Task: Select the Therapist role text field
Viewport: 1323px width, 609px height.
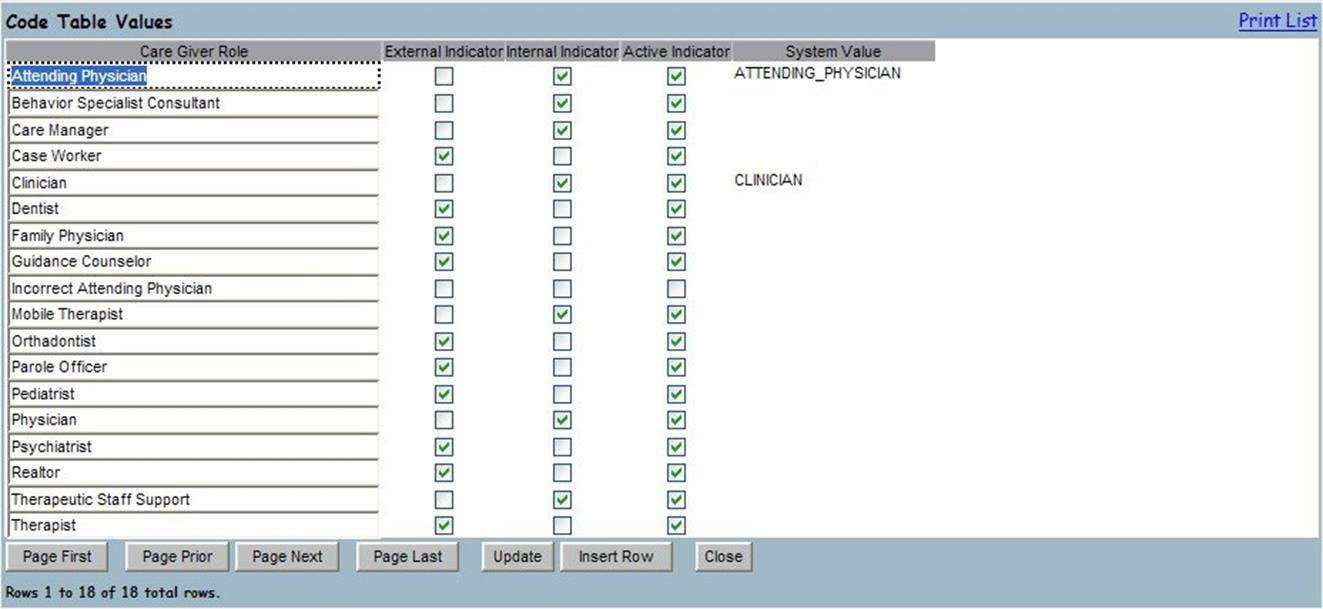Action: (193, 524)
